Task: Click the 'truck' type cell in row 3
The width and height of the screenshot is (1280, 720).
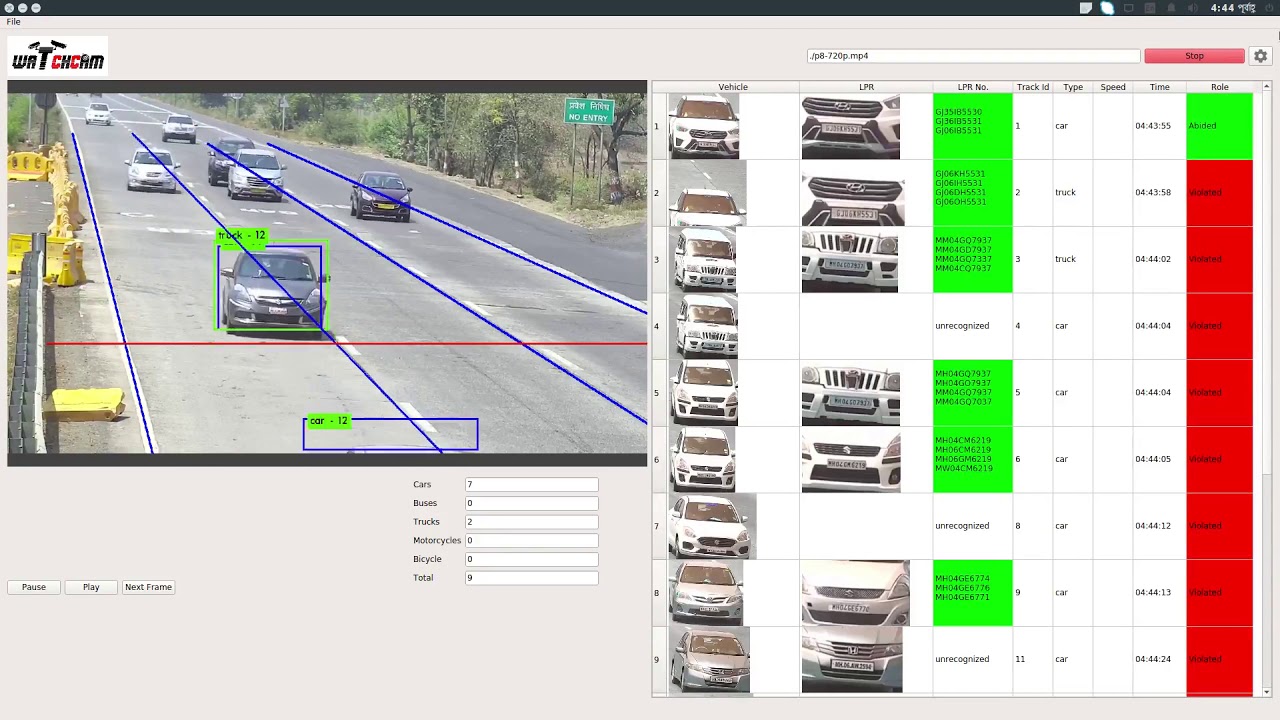Action: click(1073, 259)
